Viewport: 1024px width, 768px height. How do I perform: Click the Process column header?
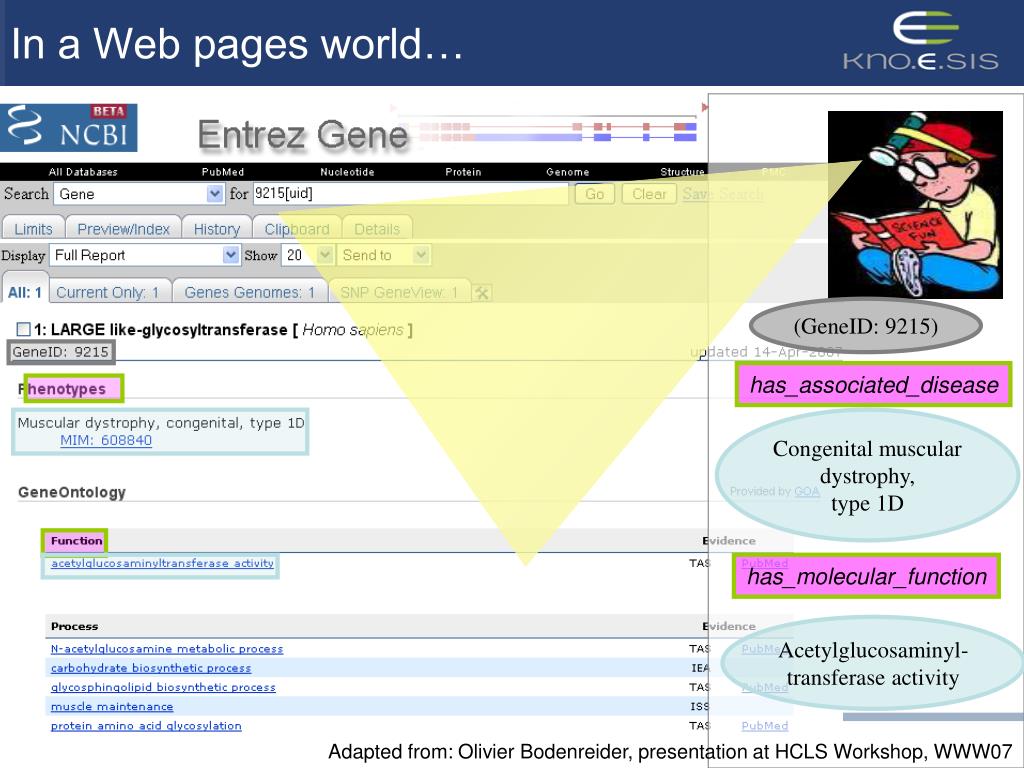click(74, 626)
